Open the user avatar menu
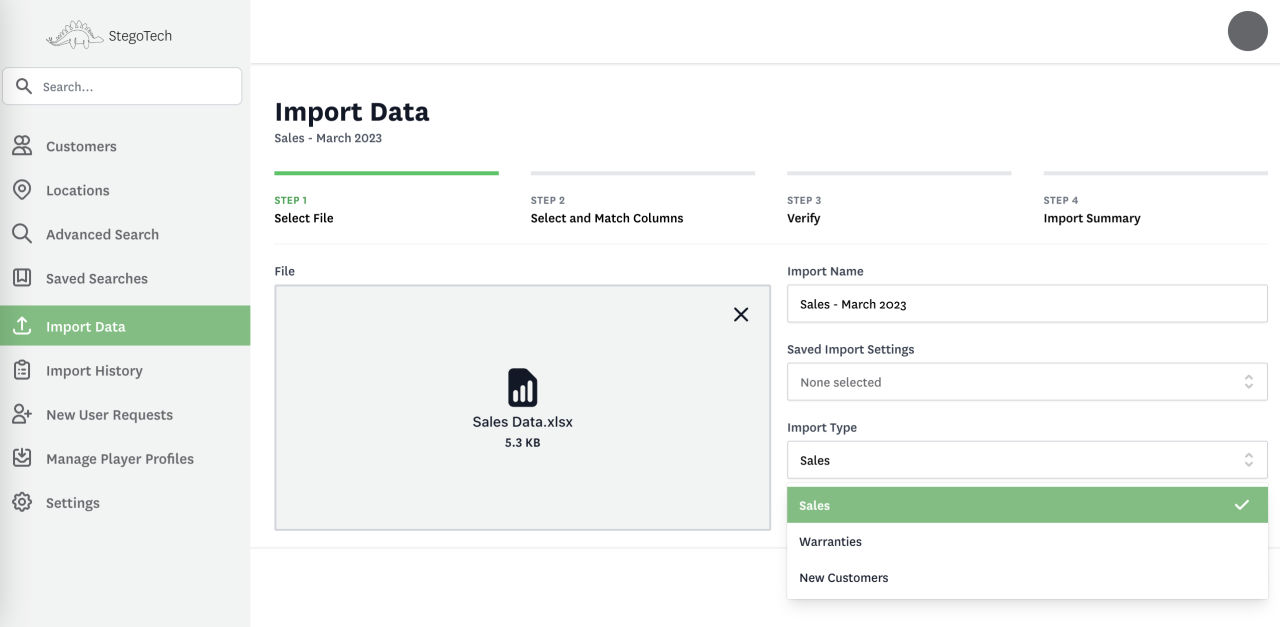The height and width of the screenshot is (627, 1280). 1248,31
